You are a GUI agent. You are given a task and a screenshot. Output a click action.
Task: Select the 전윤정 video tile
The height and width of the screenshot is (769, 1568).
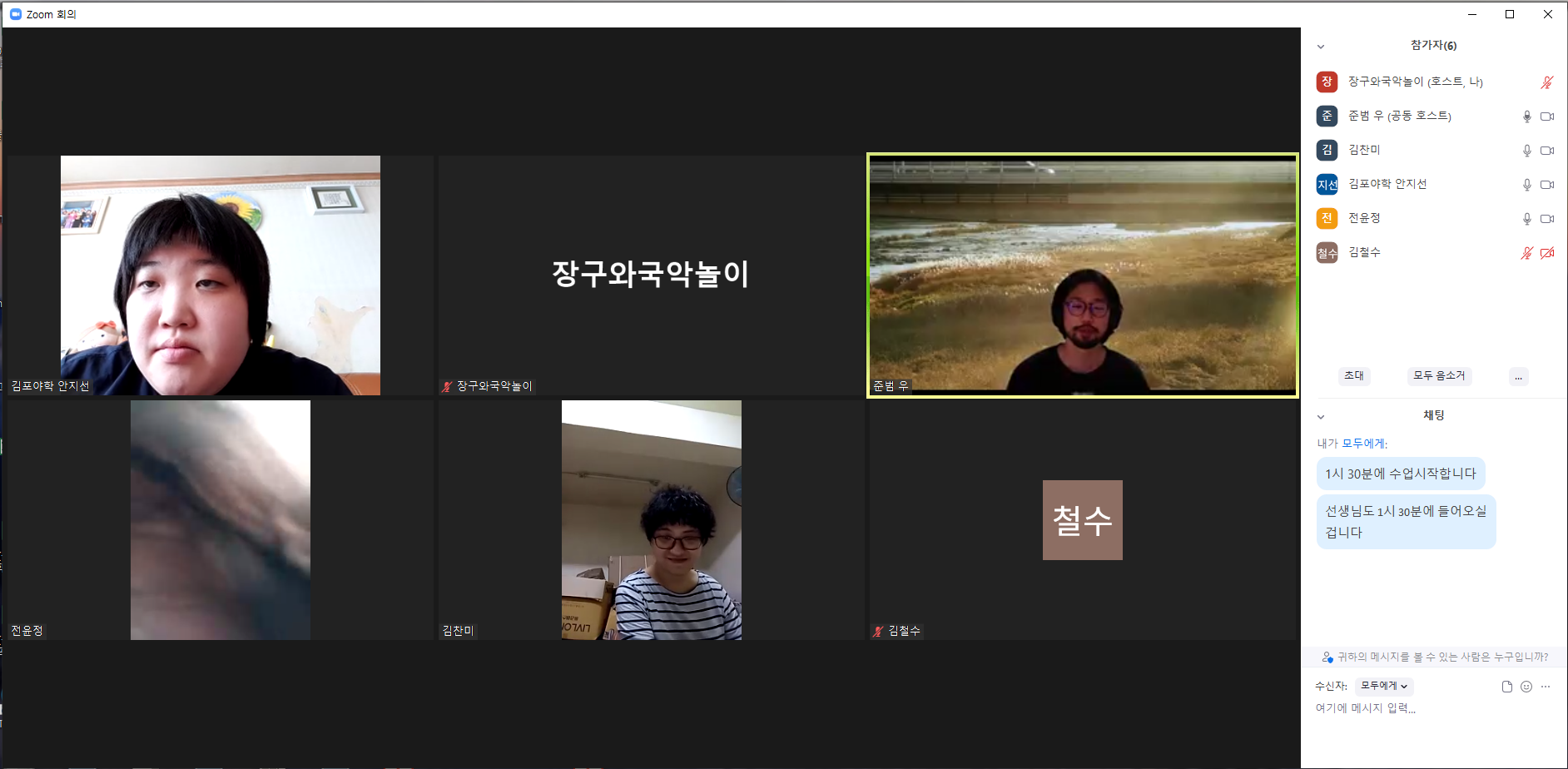pyautogui.click(x=221, y=520)
